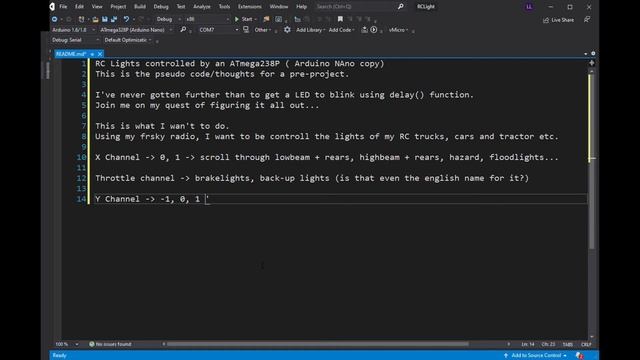Click line 10 text 'X Channel'

[118, 157]
